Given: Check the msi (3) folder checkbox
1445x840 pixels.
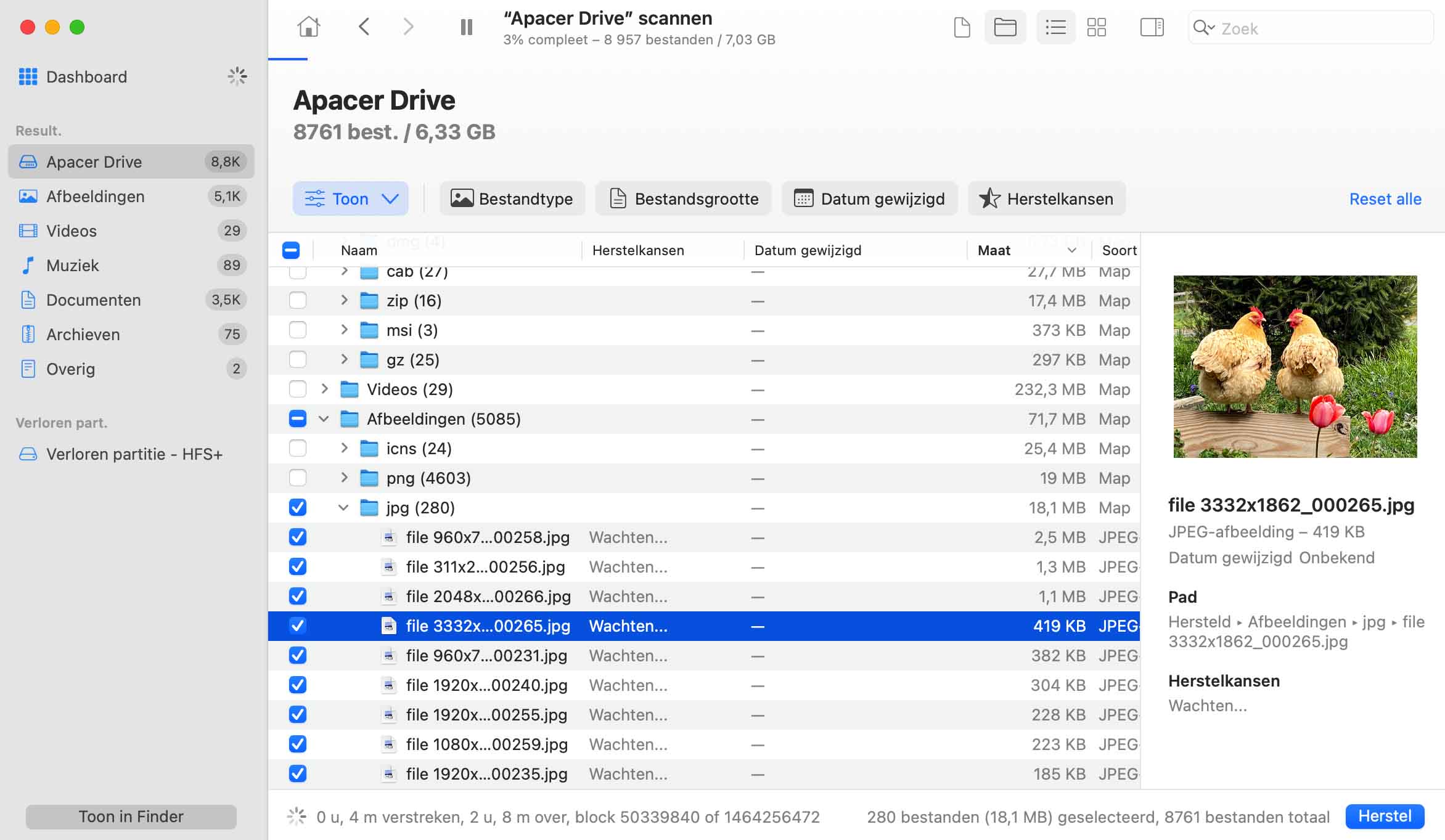Looking at the screenshot, I should [298, 330].
